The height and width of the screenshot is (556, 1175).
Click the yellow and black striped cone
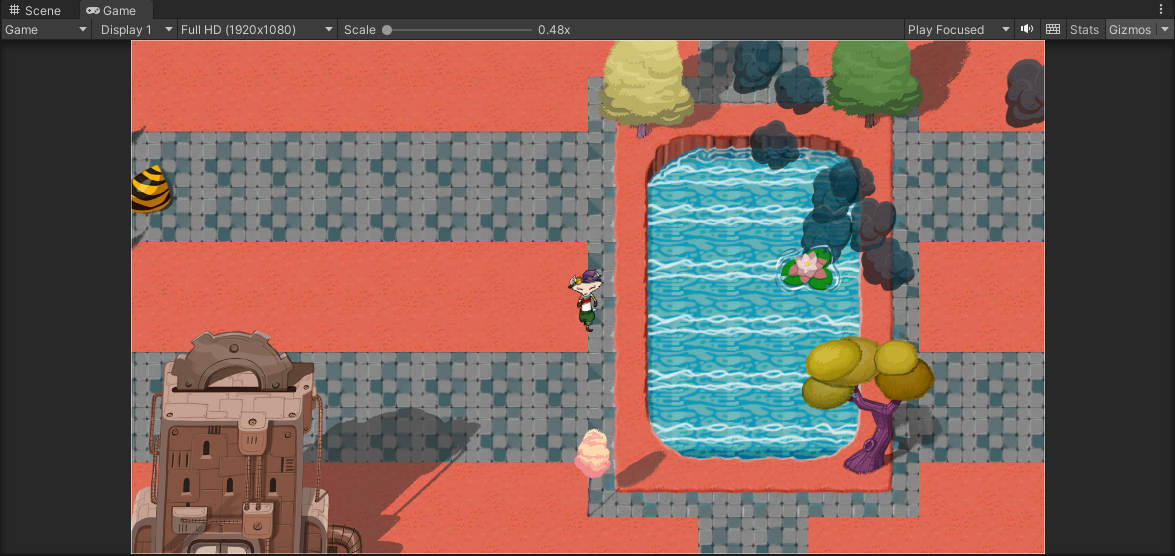(150, 189)
